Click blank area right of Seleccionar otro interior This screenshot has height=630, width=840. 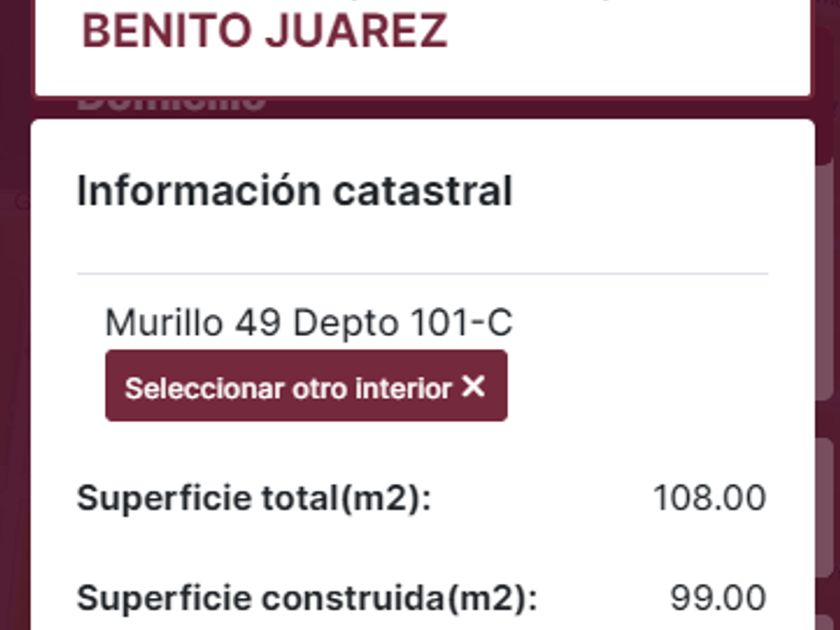pos(640,386)
